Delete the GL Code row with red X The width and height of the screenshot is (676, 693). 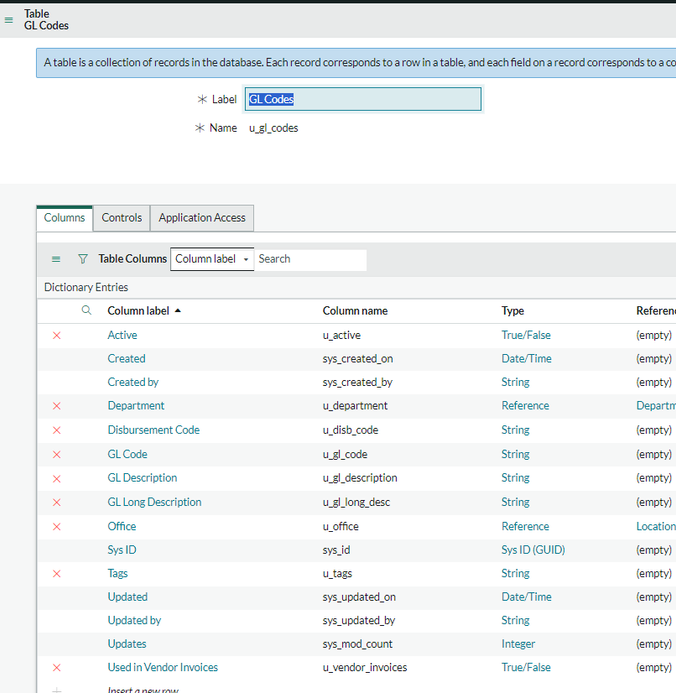pyautogui.click(x=57, y=454)
